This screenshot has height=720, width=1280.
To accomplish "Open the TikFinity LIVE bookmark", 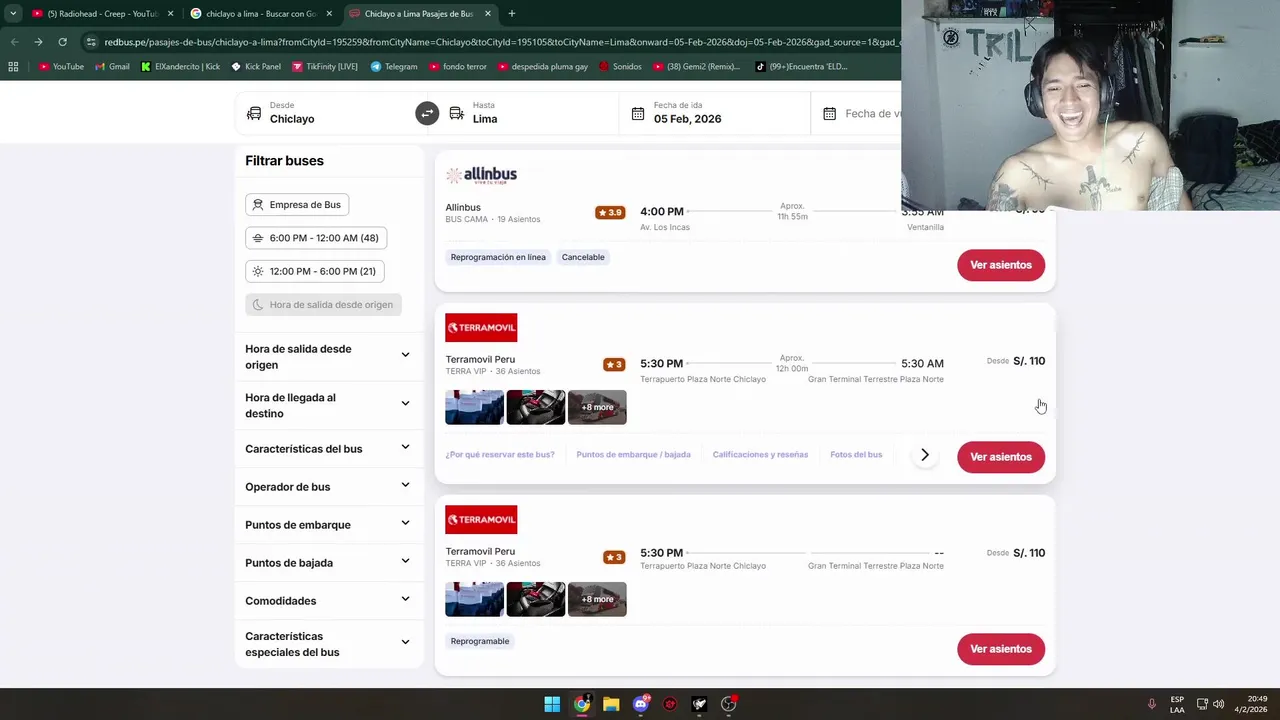I will click(x=325, y=67).
